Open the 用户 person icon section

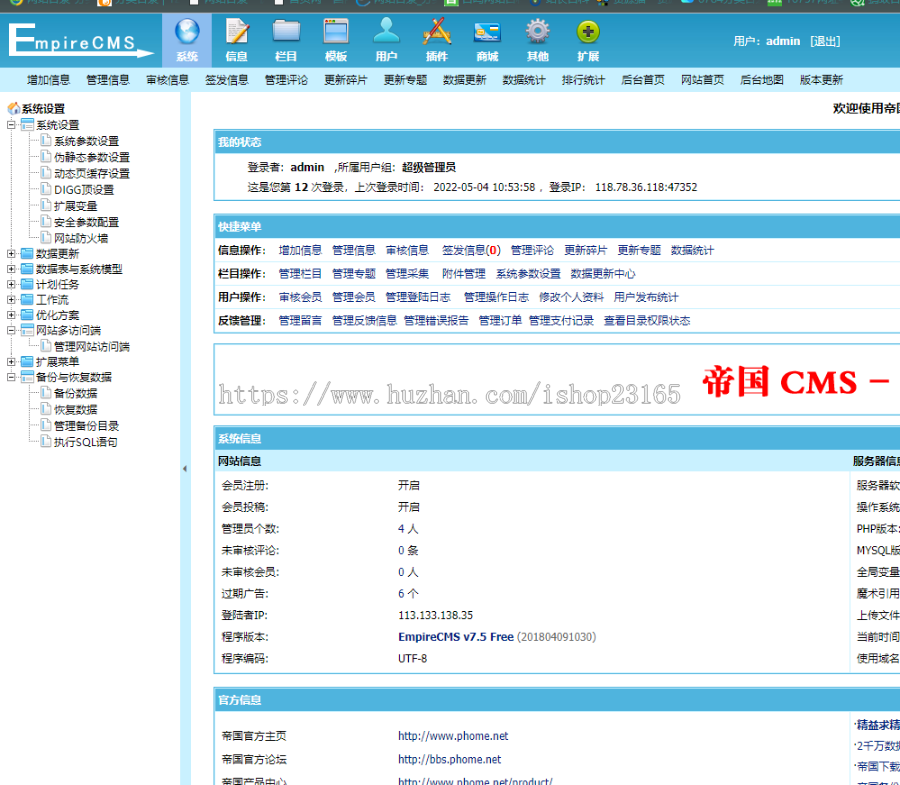click(386, 40)
